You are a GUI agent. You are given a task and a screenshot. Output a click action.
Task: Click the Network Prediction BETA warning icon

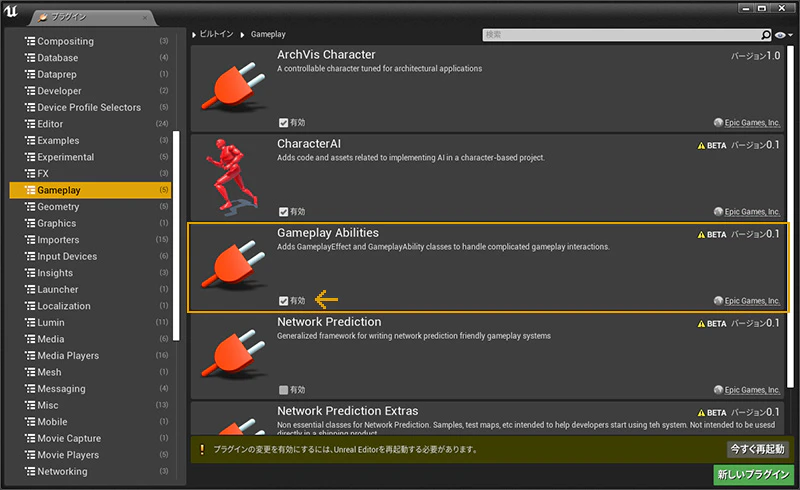click(701, 324)
